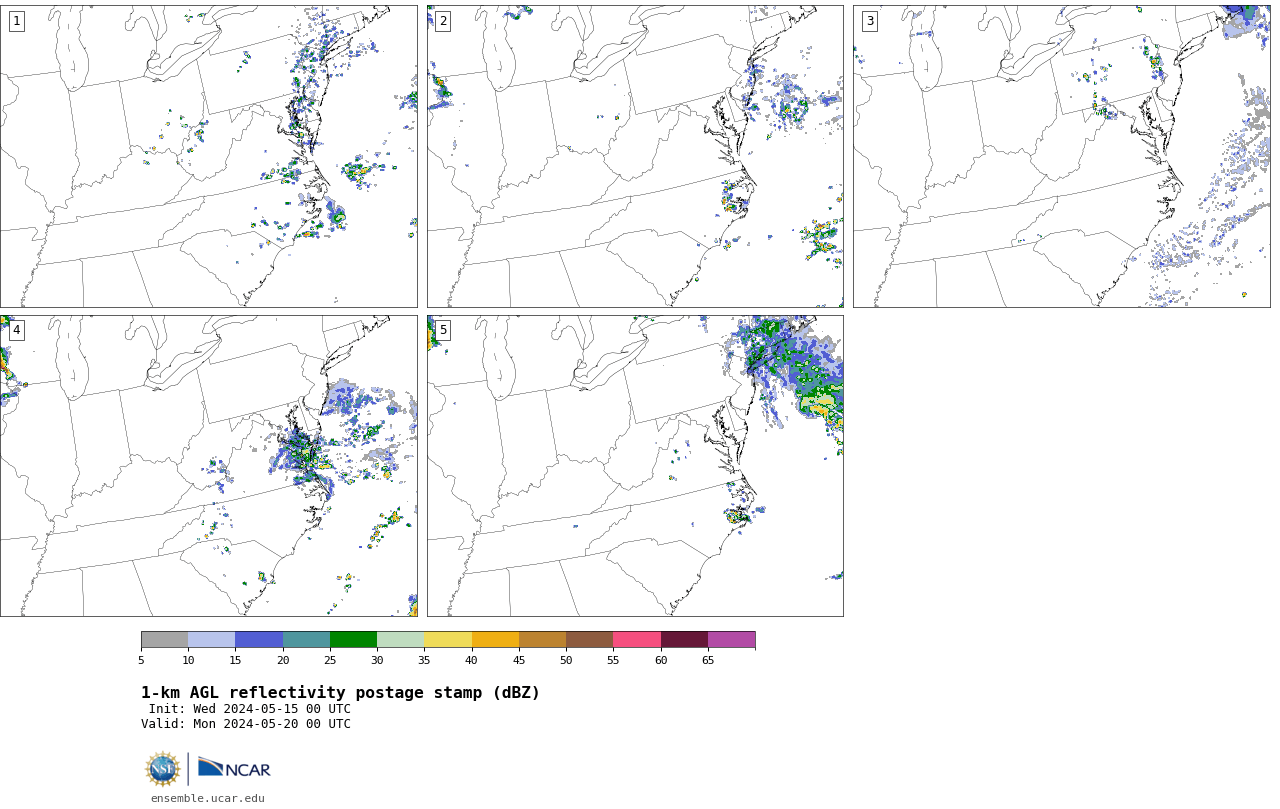Screen dimensions: 1280x809
Task: Click the colorbar tick label '35'
Action: point(424,660)
